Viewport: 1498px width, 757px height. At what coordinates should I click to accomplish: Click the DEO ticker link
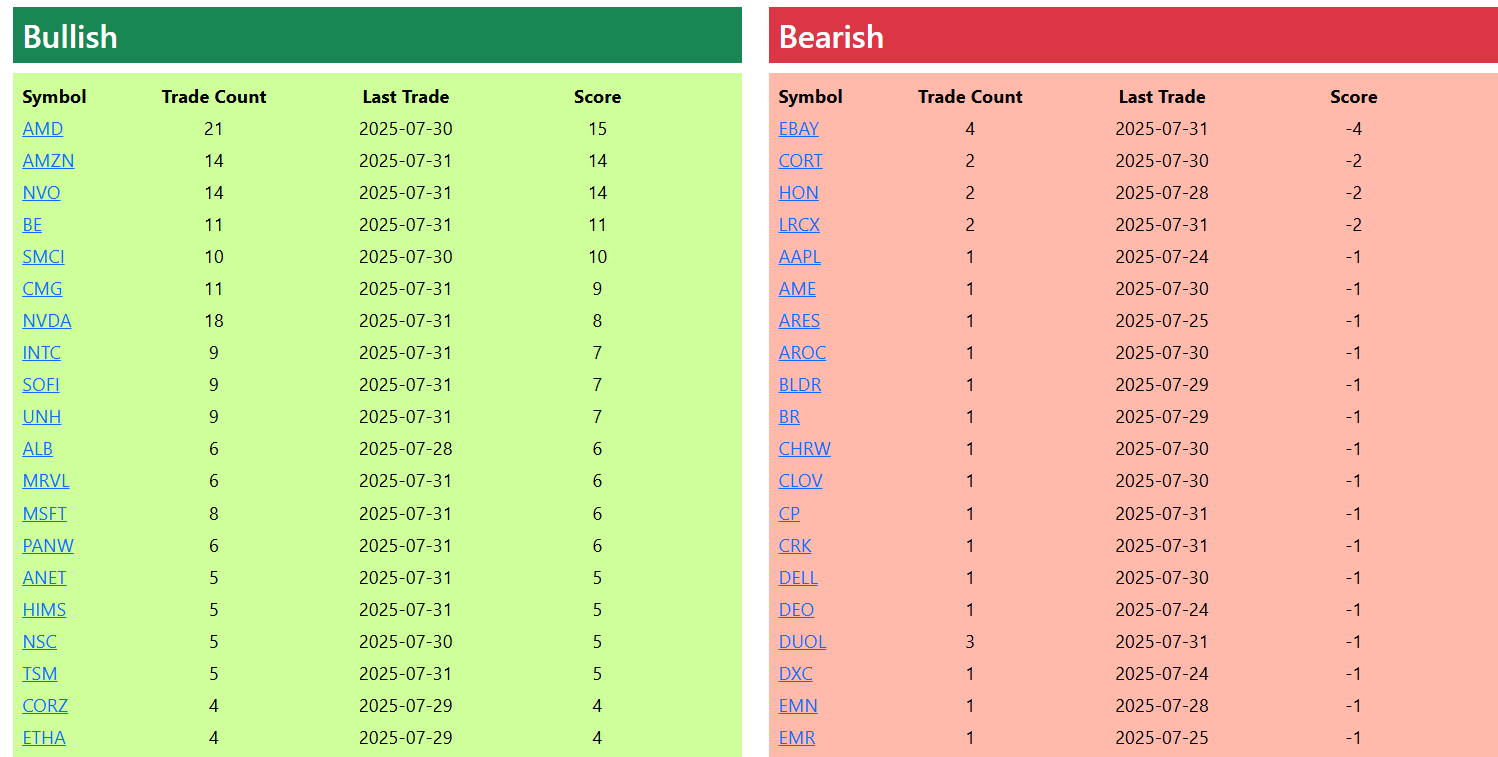(x=796, y=610)
